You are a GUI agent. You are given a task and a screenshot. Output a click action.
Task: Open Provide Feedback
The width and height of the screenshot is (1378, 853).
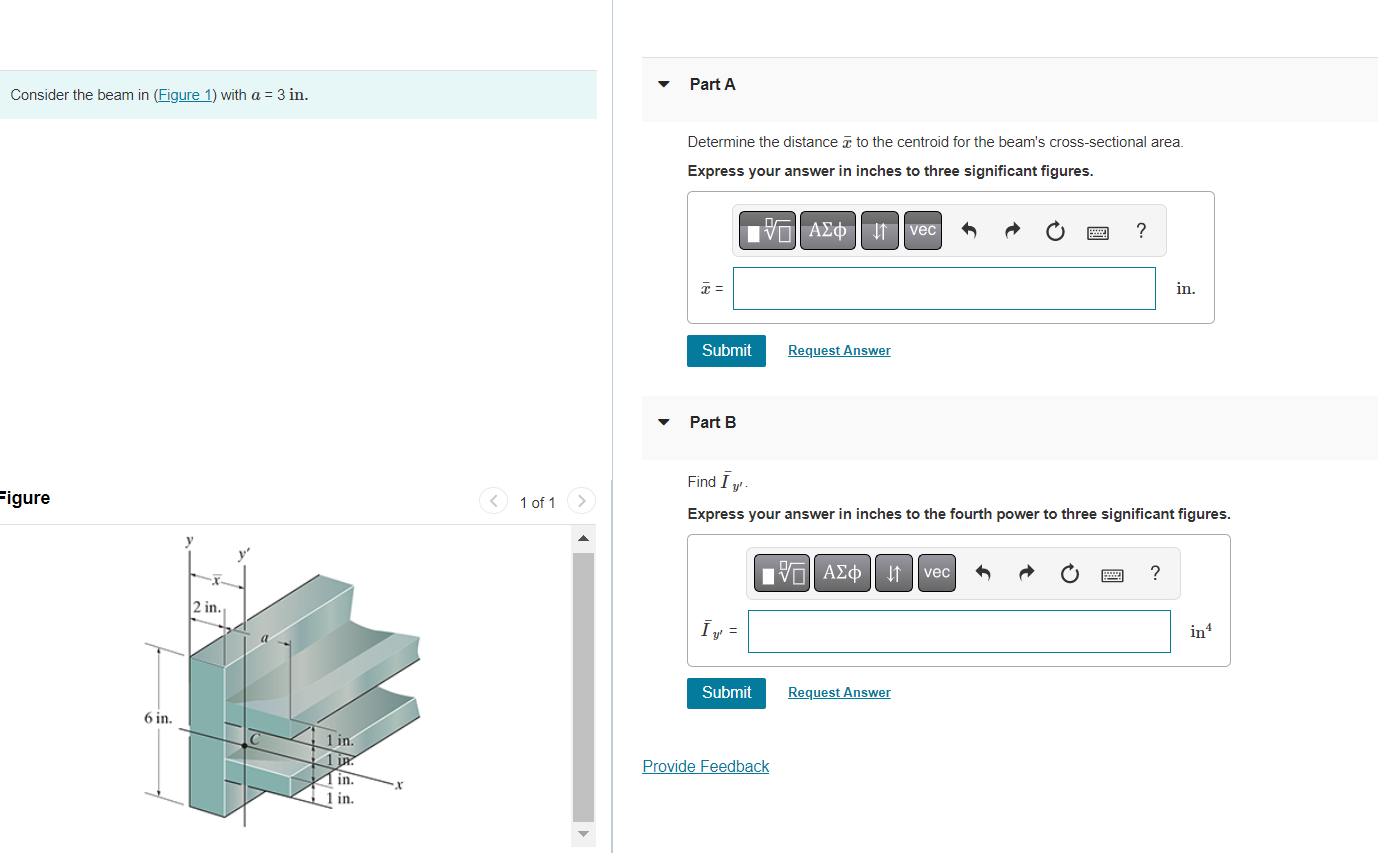click(705, 766)
